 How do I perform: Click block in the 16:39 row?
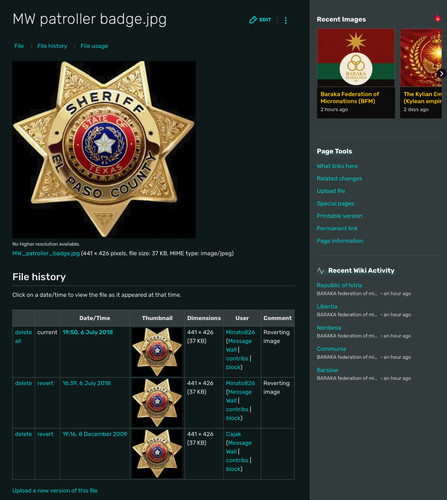[x=233, y=418]
